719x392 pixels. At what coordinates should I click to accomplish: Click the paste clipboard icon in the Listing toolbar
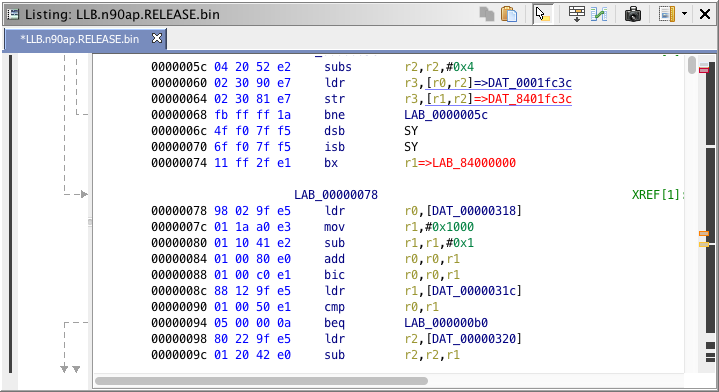tap(509, 14)
